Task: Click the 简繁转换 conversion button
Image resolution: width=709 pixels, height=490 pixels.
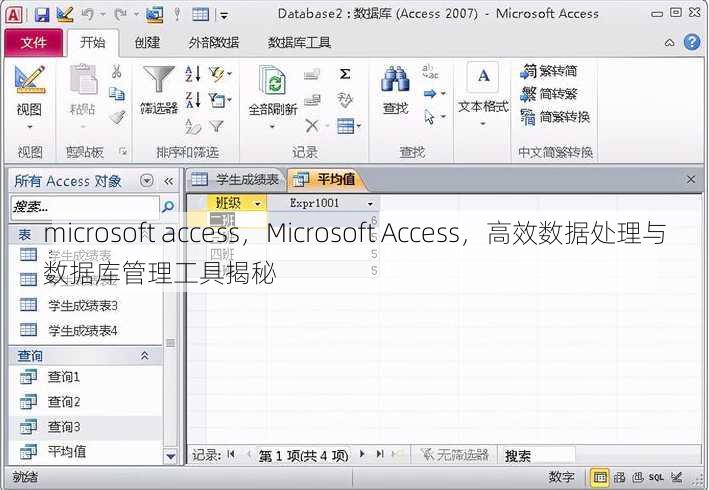Action: [555, 117]
